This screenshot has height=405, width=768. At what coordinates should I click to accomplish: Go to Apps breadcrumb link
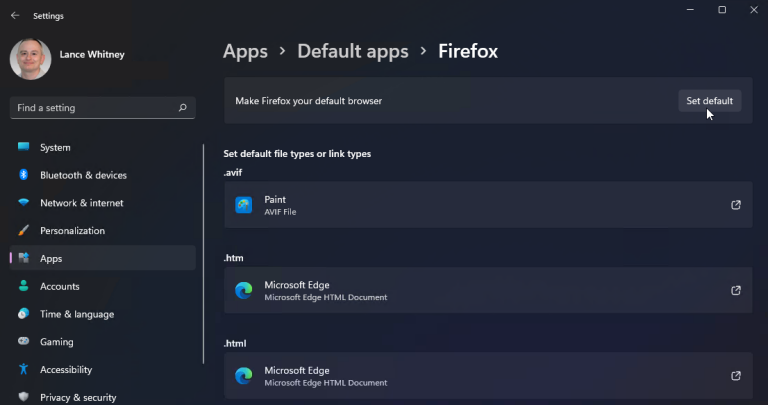coord(245,51)
